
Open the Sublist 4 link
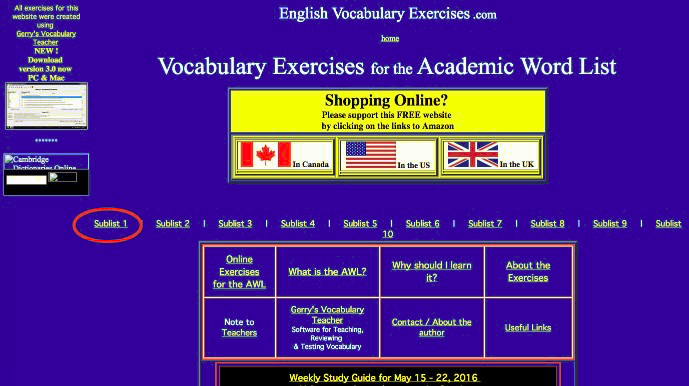tap(298, 223)
